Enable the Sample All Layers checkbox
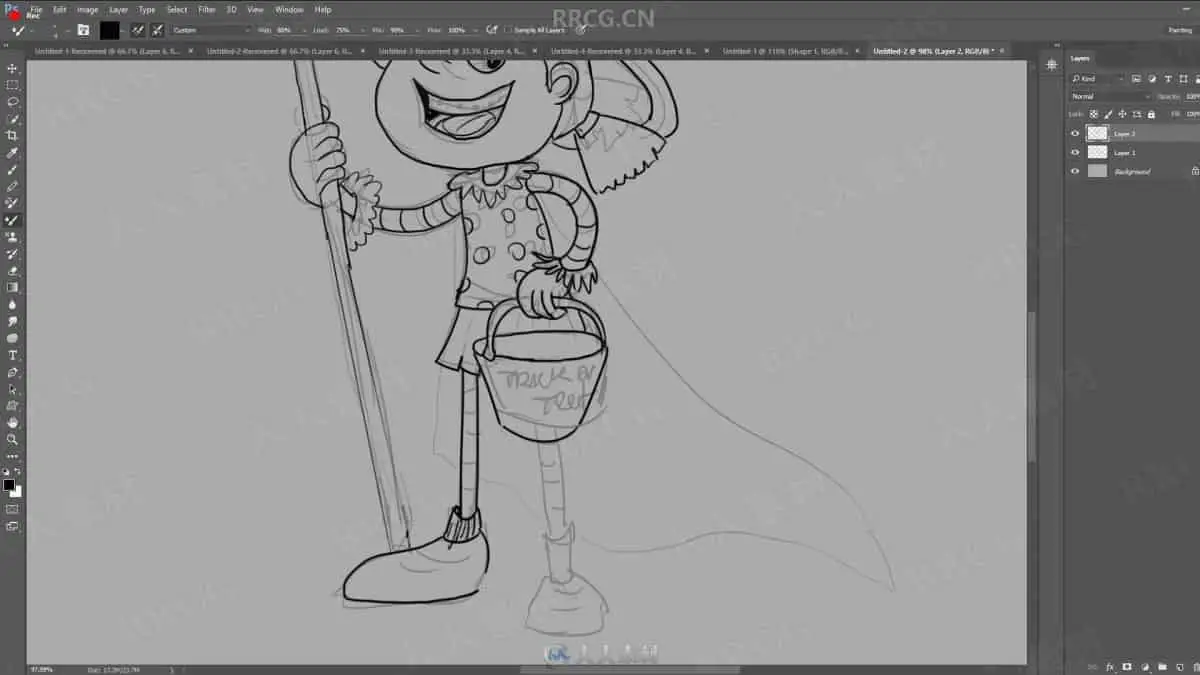1200x675 pixels. pyautogui.click(x=507, y=30)
